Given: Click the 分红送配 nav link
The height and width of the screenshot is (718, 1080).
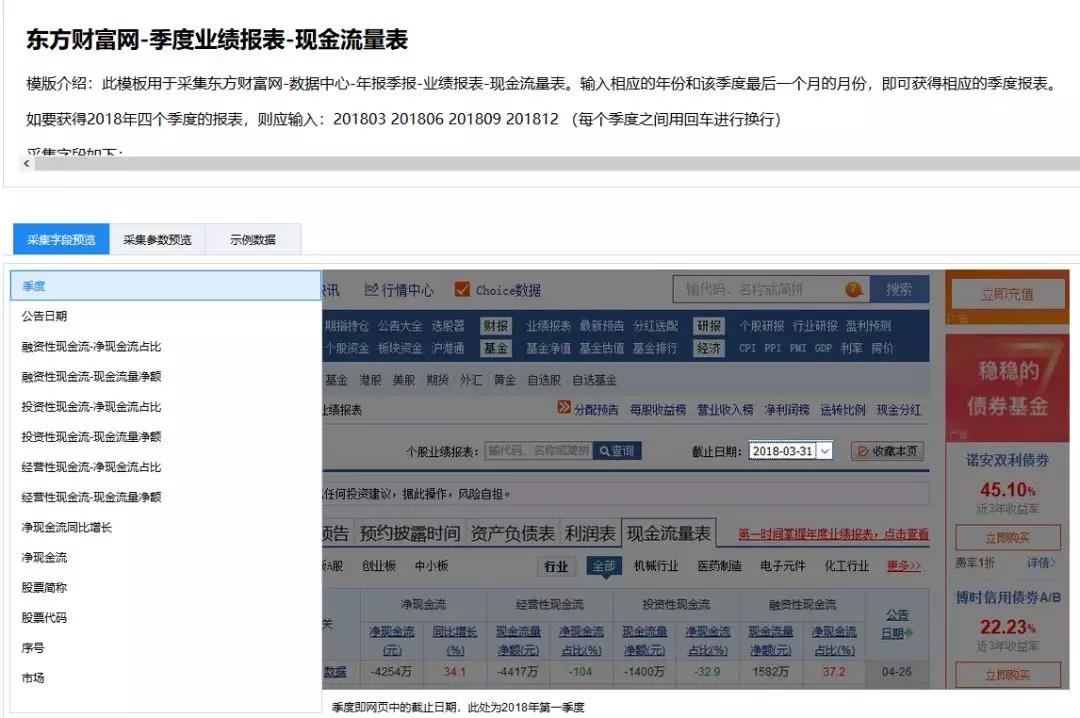Looking at the screenshot, I should click(656, 326).
